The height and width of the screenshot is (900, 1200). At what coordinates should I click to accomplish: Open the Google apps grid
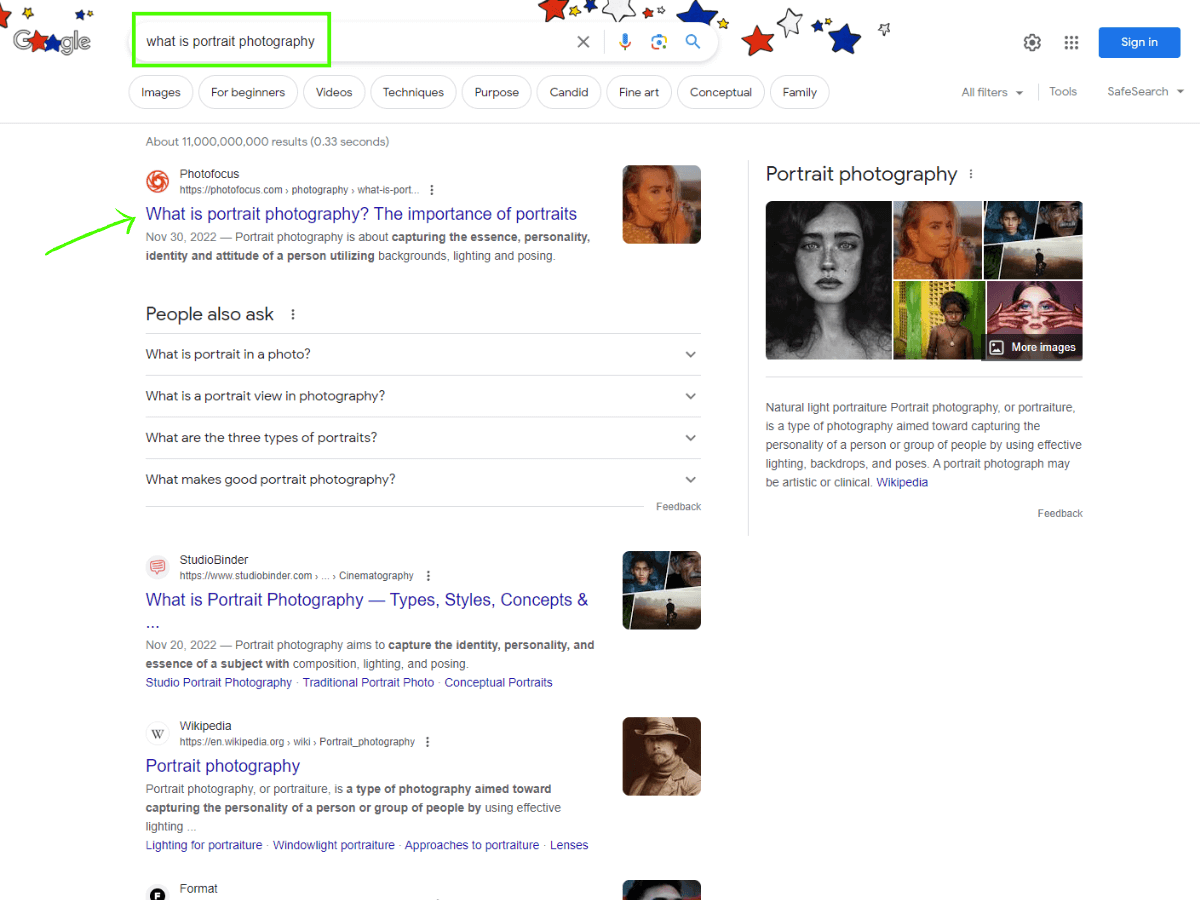[1071, 42]
